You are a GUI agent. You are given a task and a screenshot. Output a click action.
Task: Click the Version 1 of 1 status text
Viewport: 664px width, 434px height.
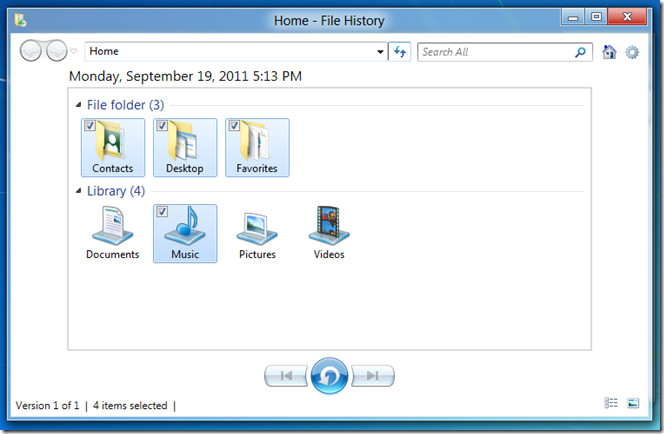(47, 406)
